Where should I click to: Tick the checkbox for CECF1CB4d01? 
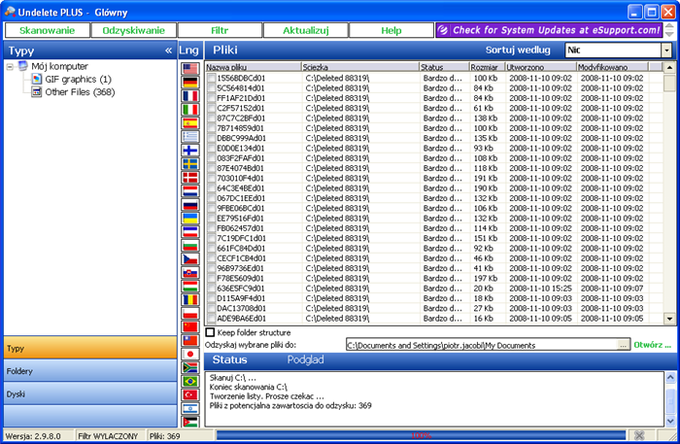click(211, 258)
